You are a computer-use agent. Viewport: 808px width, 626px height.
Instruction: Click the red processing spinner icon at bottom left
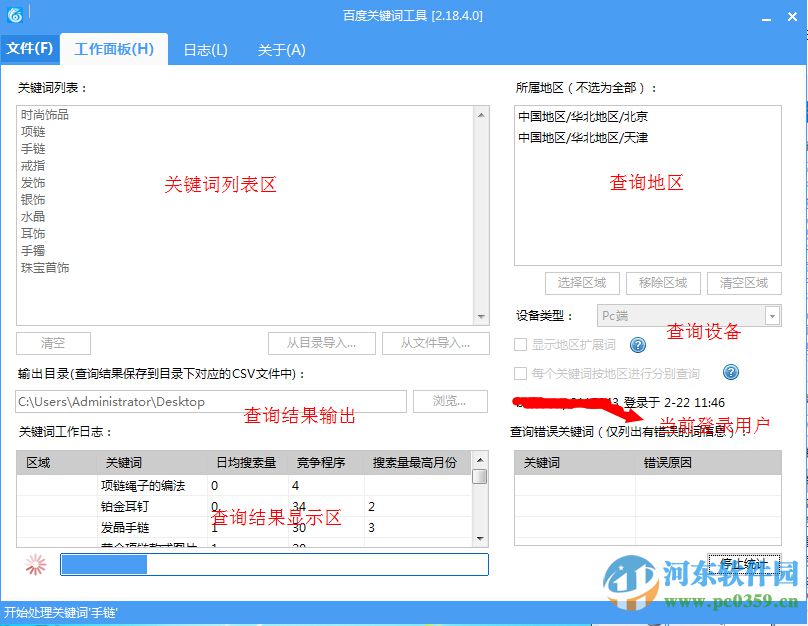tap(34, 563)
